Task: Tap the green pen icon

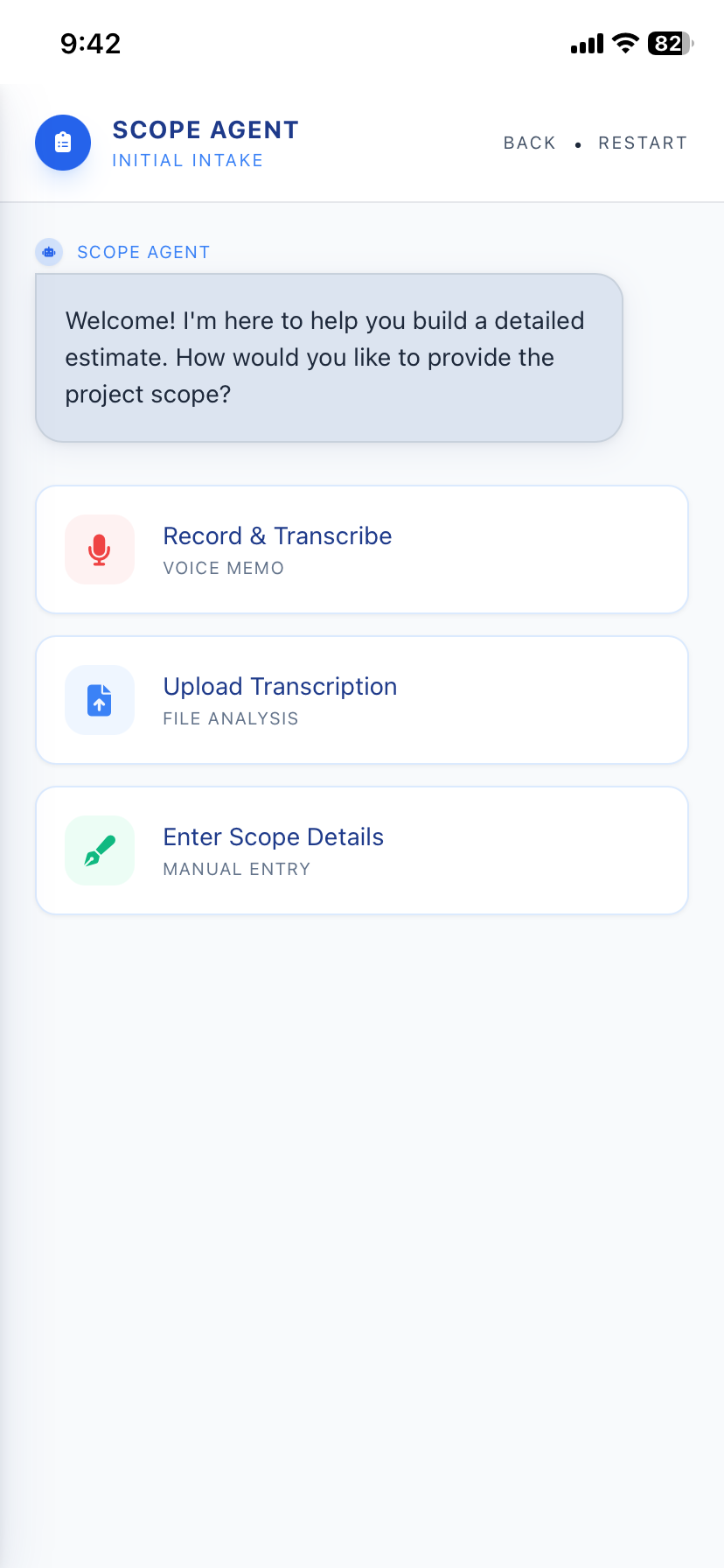Action: tap(100, 850)
